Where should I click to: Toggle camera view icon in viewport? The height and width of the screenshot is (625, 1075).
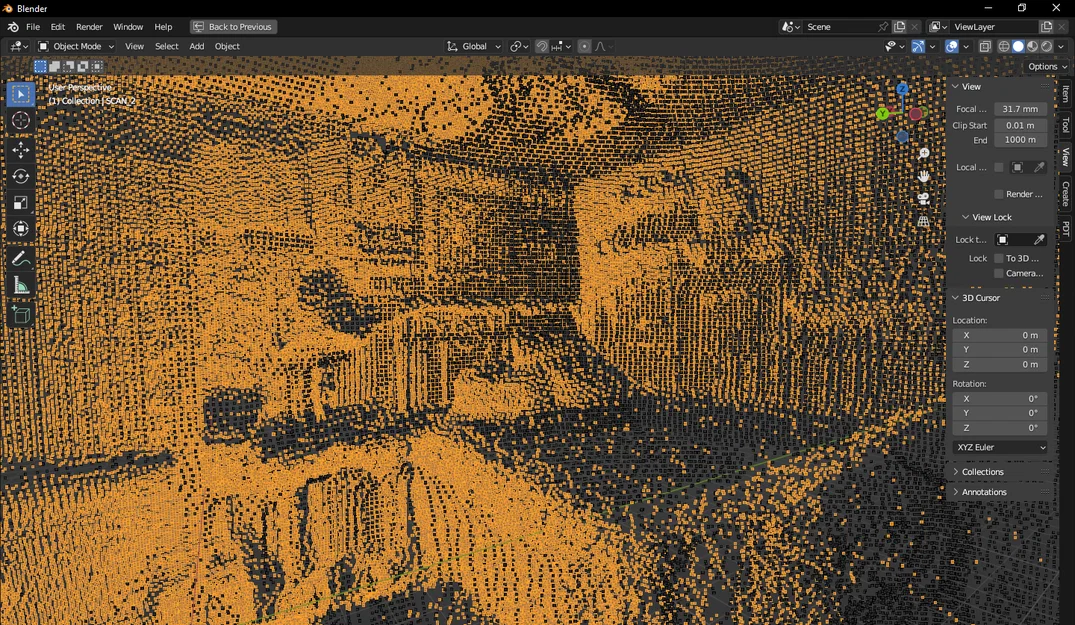[923, 199]
